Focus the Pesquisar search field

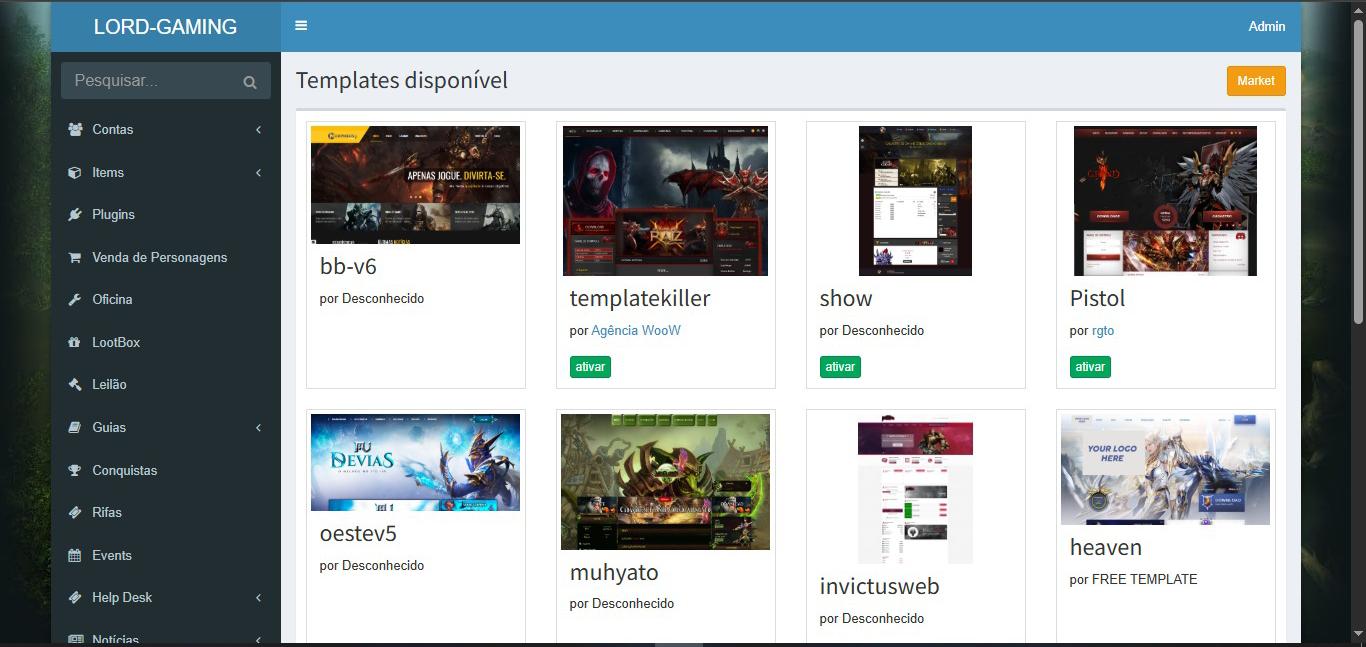[152, 81]
